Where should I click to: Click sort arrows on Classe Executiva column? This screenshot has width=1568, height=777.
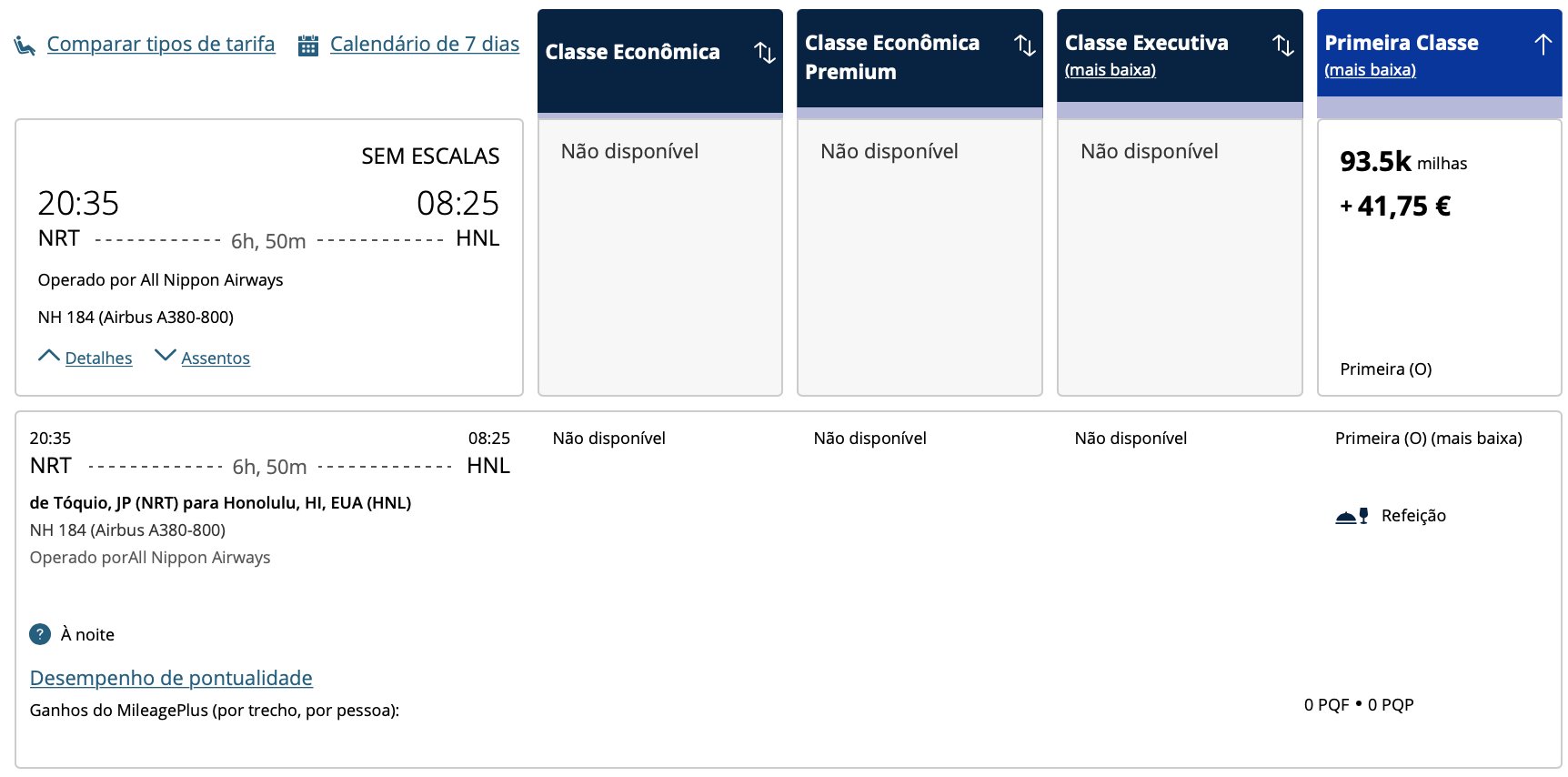[1283, 45]
